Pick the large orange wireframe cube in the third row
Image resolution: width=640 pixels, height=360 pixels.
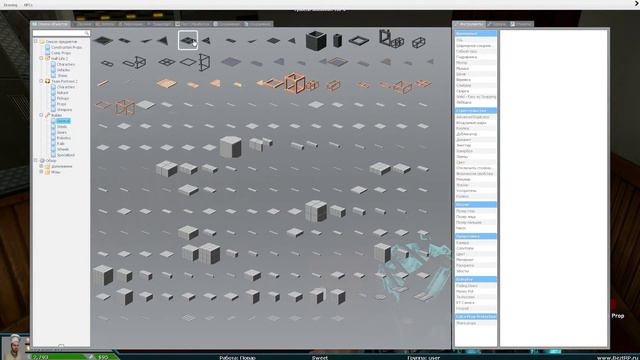pyautogui.click(x=295, y=83)
